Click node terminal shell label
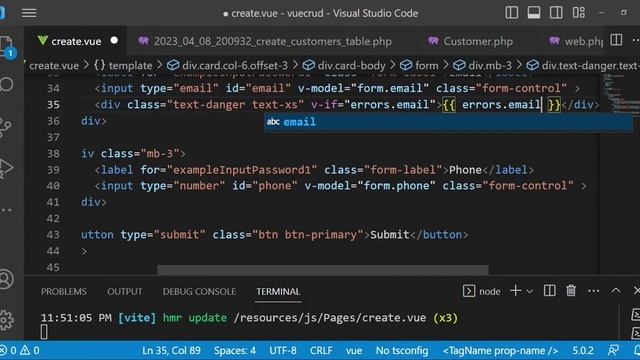The width and height of the screenshot is (640, 360). tap(482, 291)
